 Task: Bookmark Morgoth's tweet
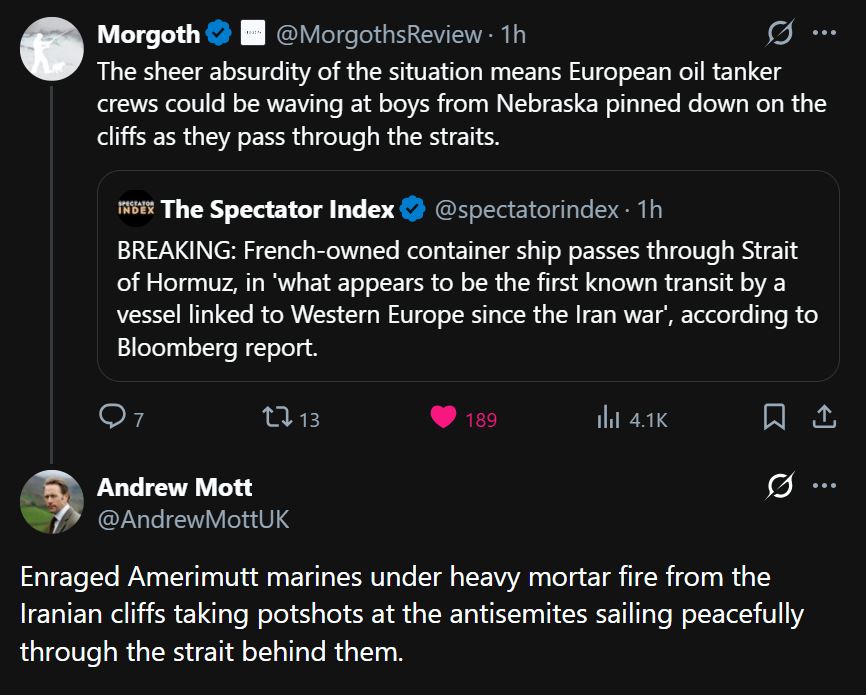[774, 417]
